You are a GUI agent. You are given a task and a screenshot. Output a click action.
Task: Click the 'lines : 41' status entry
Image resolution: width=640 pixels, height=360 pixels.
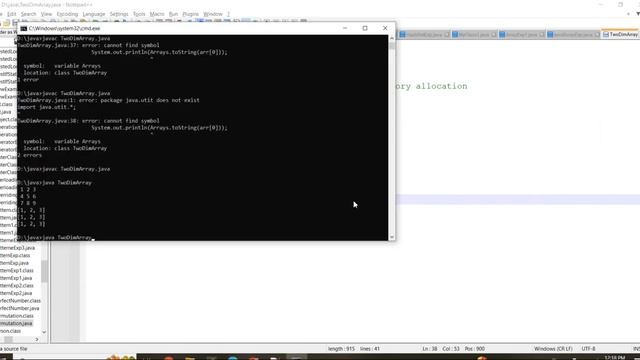(370, 349)
